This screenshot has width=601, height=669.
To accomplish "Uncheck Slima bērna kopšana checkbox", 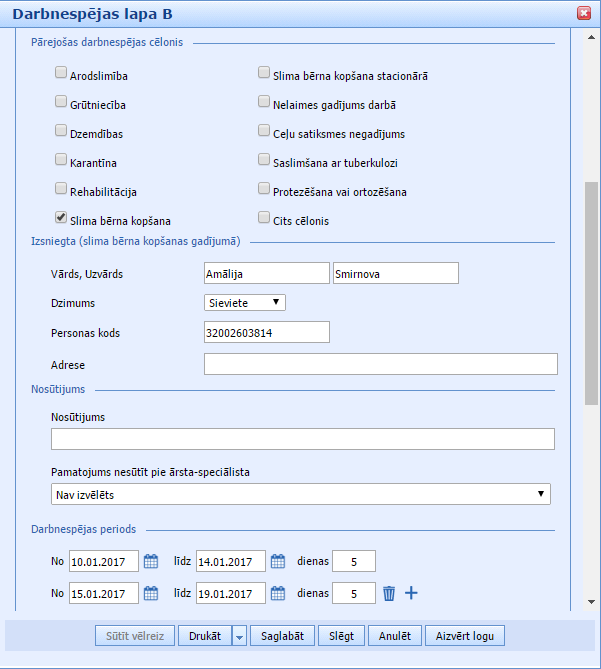I will coord(61,216).
